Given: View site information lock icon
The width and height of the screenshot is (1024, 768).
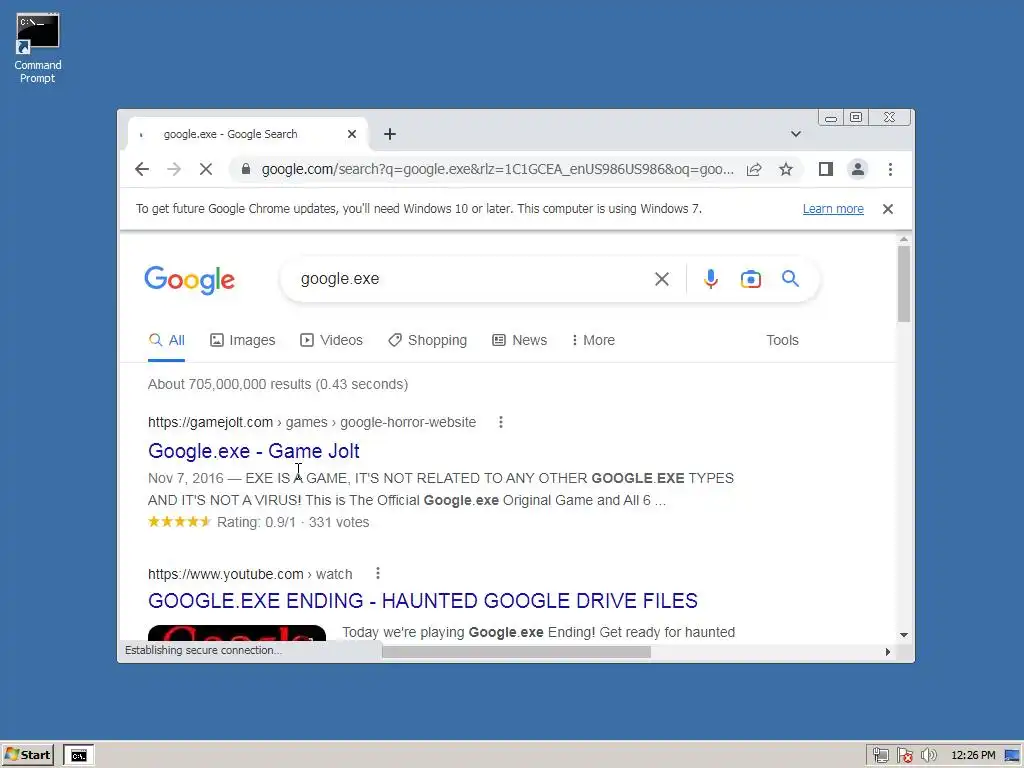Looking at the screenshot, I should click(246, 169).
